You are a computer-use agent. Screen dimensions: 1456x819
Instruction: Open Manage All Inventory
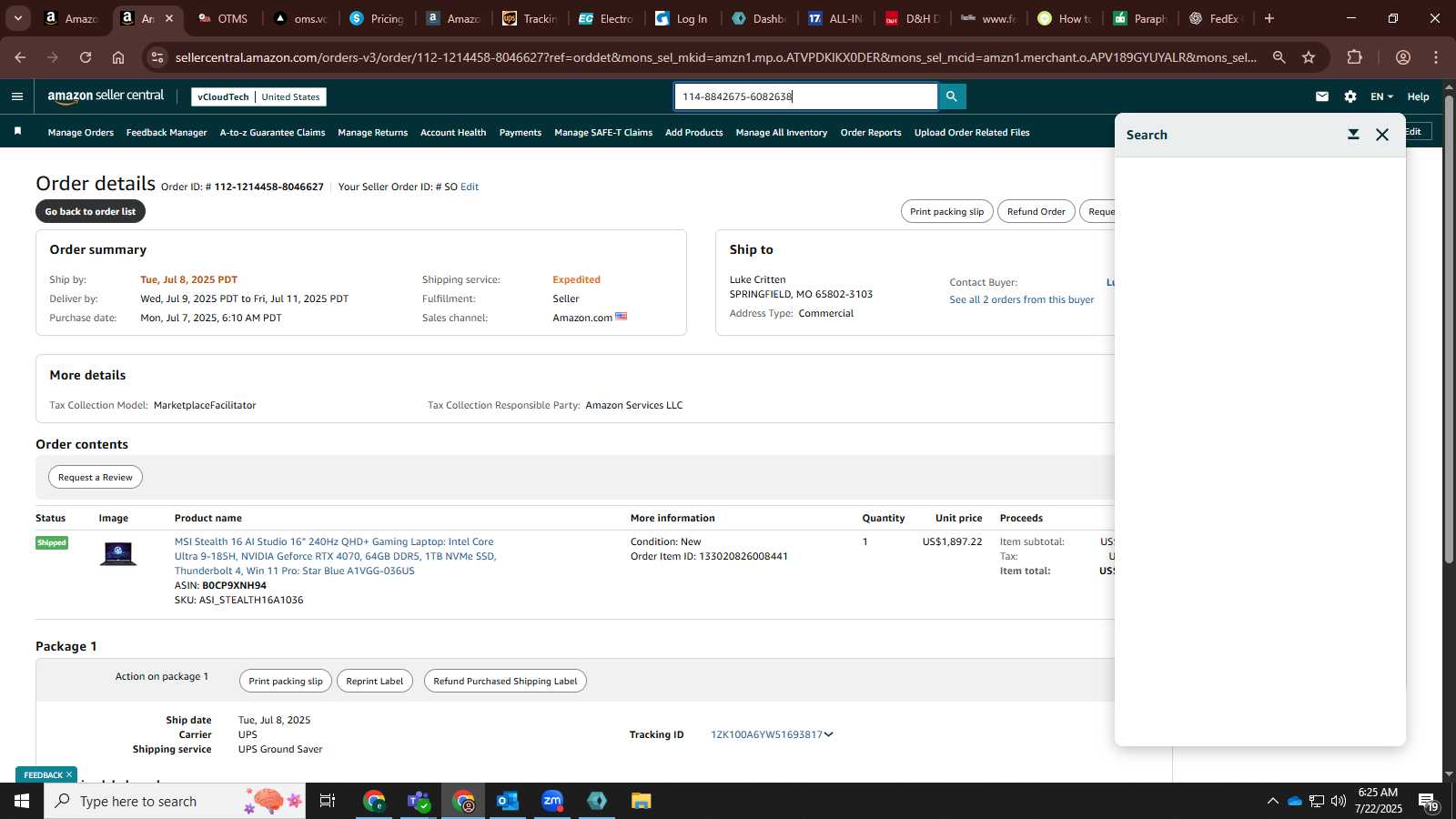click(x=782, y=133)
